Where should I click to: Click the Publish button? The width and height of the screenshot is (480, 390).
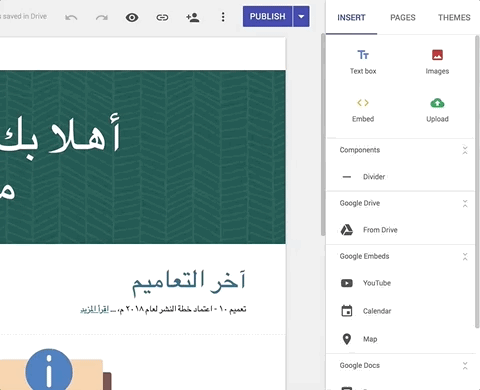coord(268,16)
